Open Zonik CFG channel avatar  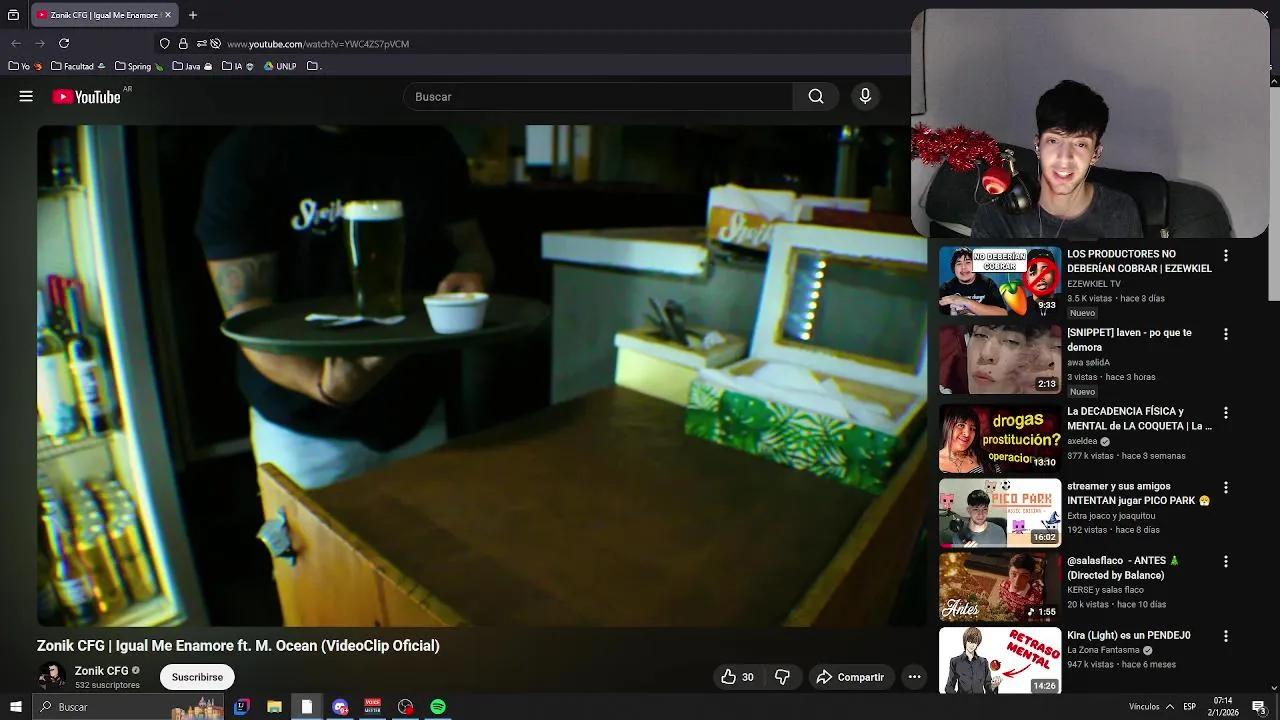point(51,677)
